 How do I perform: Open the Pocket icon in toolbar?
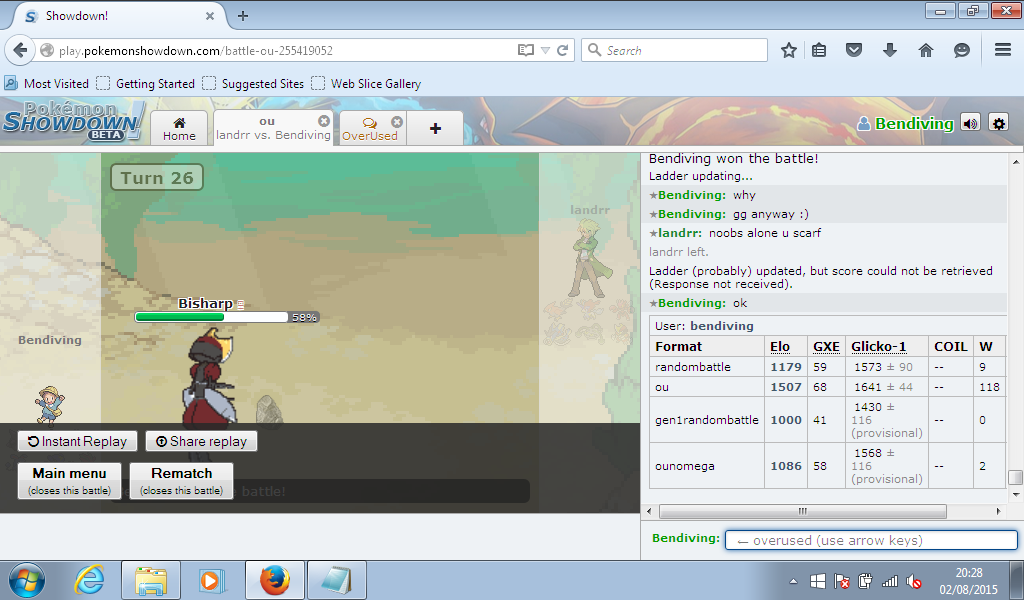pos(854,50)
